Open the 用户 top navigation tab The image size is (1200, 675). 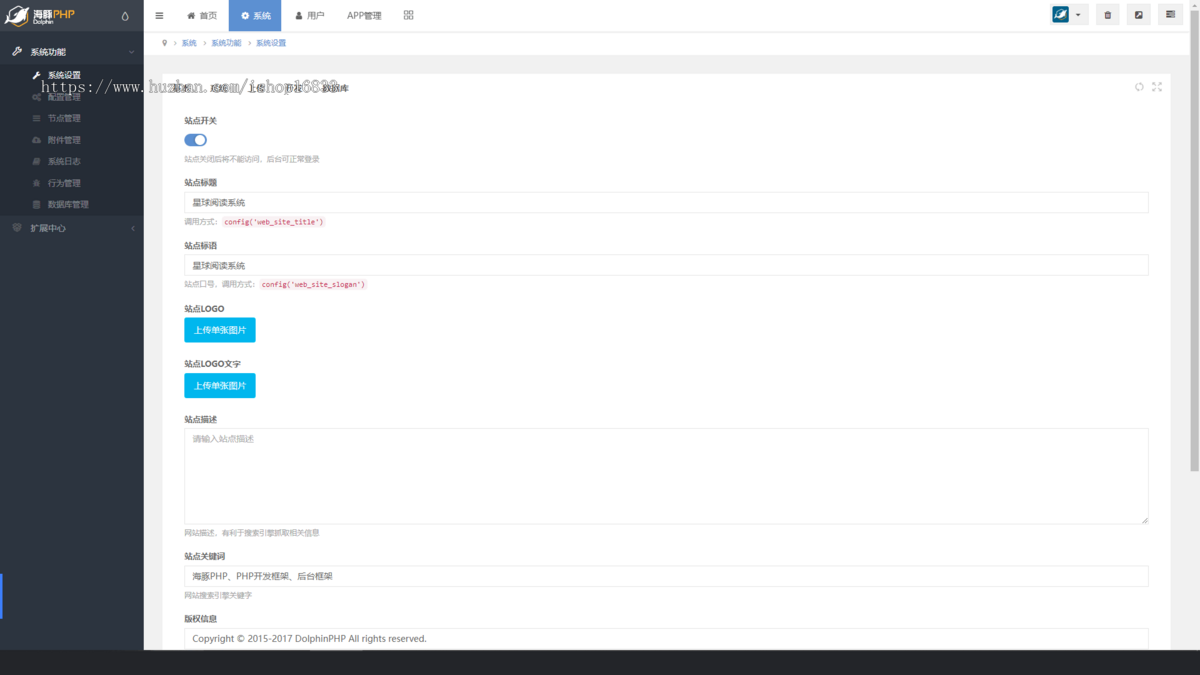click(x=310, y=16)
